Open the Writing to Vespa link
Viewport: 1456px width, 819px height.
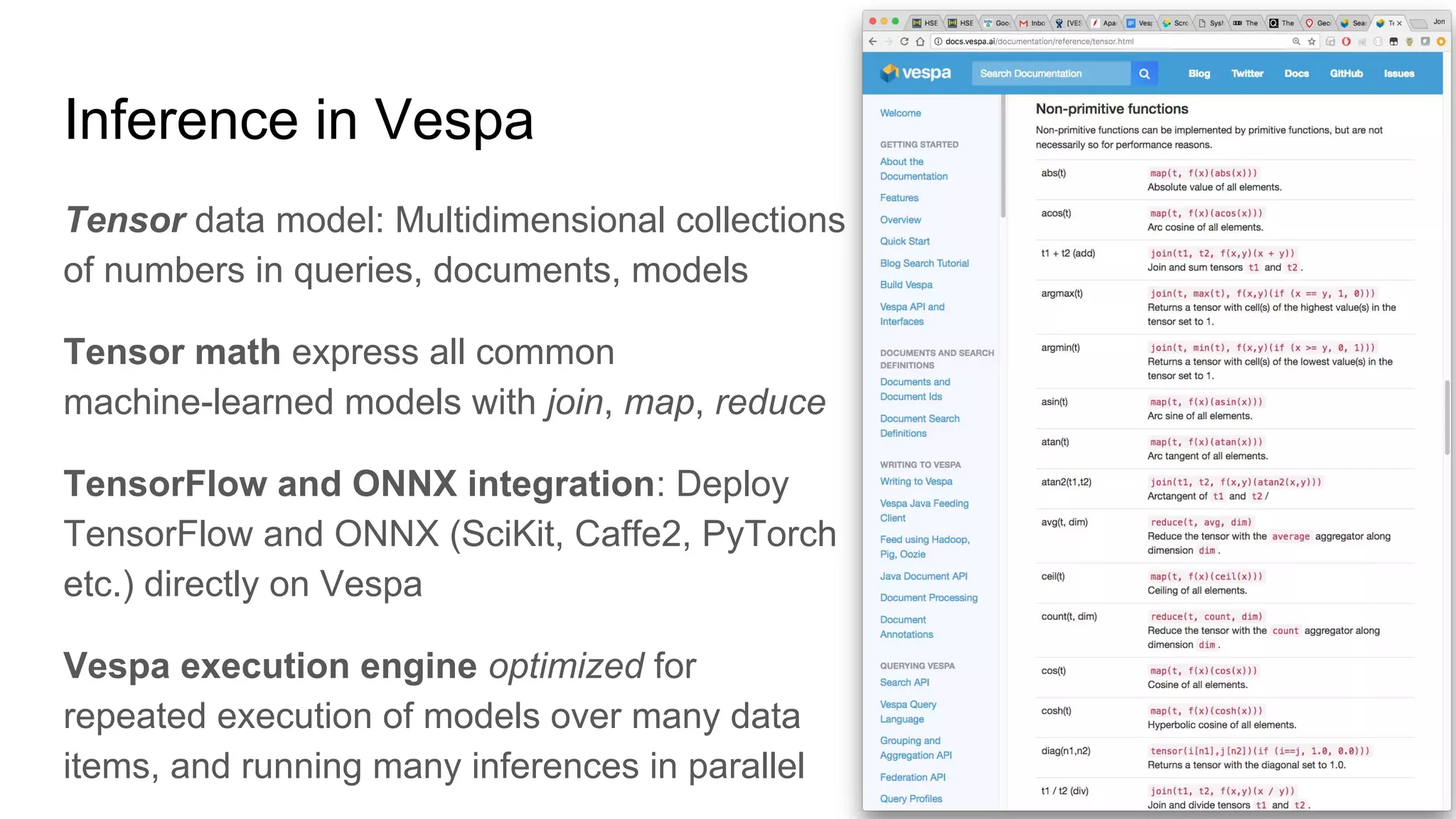pos(916,481)
